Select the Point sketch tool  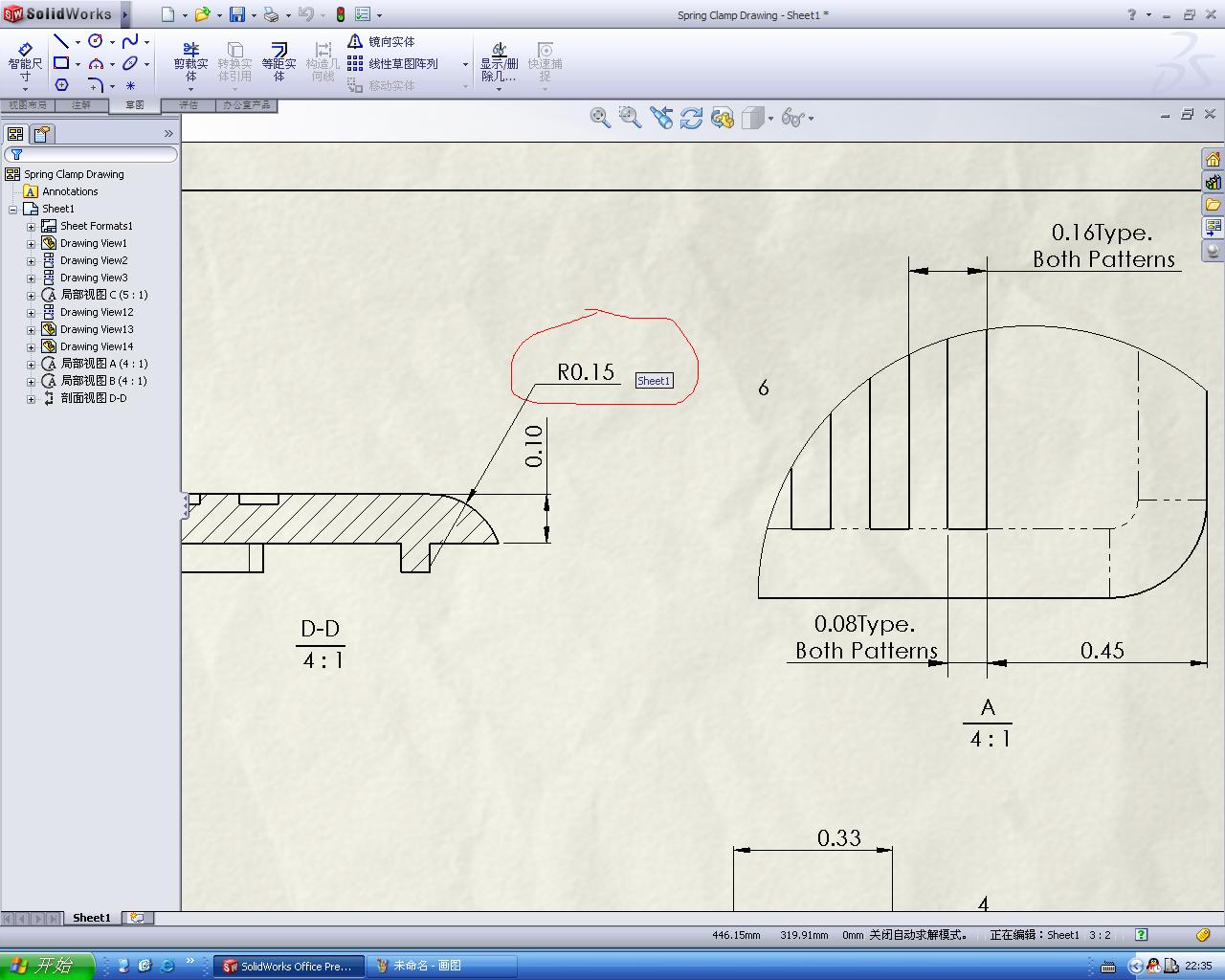(x=130, y=85)
